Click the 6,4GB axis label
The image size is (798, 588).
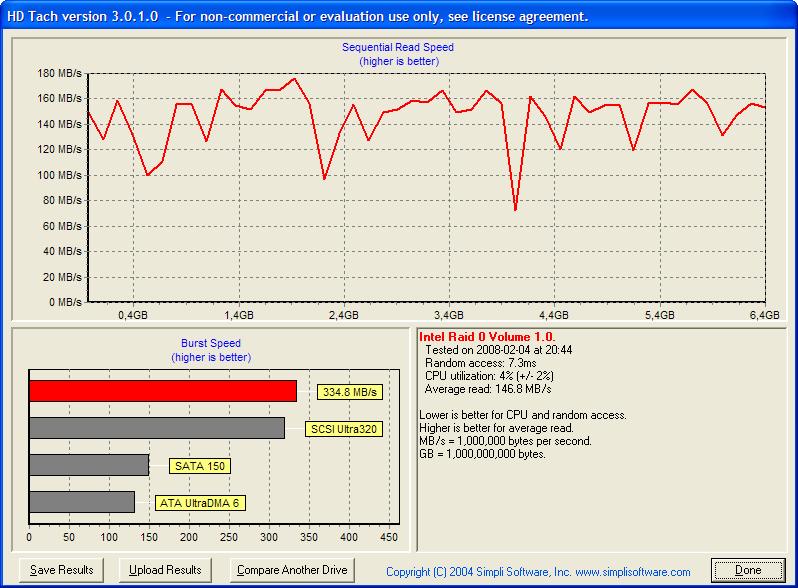tap(764, 315)
